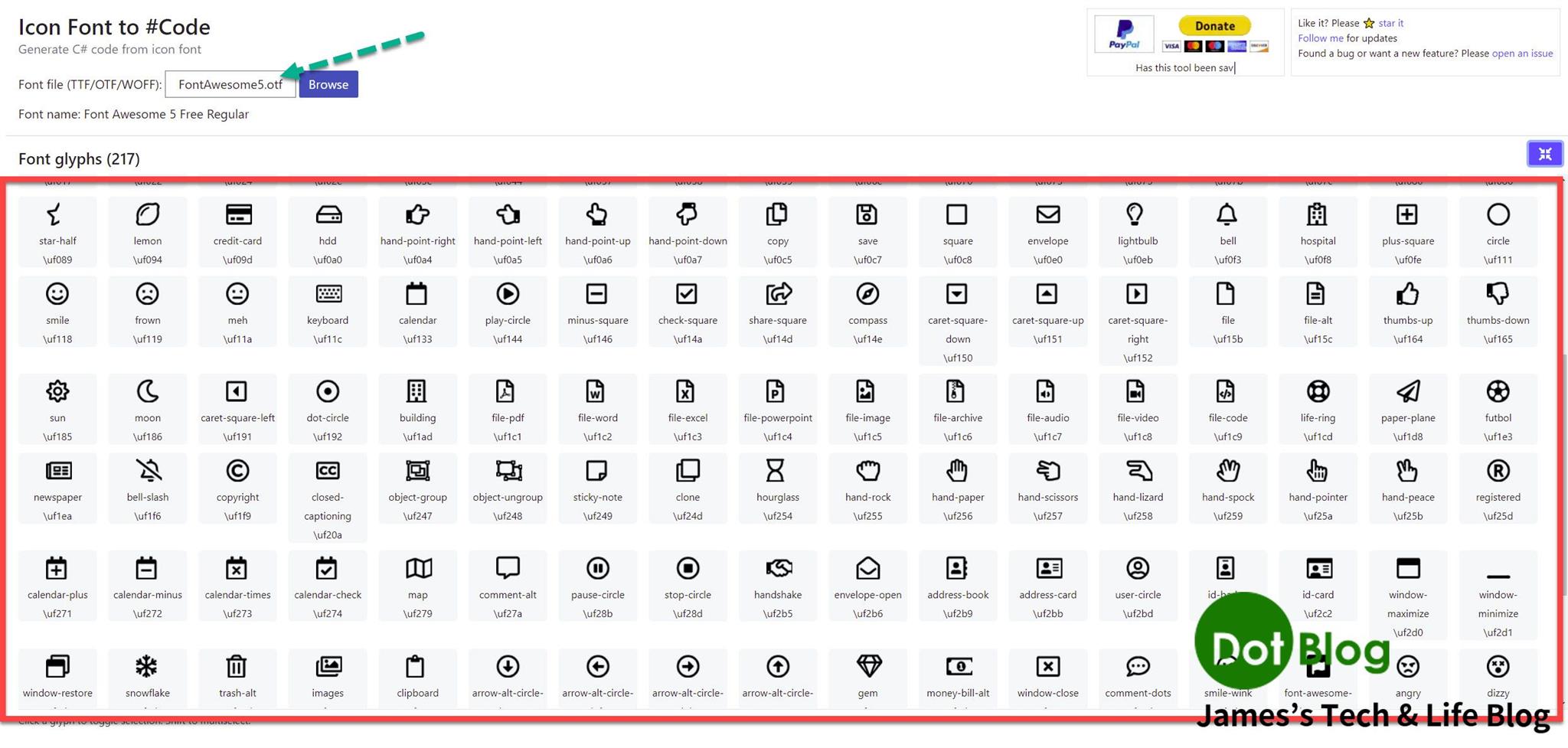This screenshot has width=1568, height=748.
Task: Select the trash-alt glyph
Action: tap(237, 674)
